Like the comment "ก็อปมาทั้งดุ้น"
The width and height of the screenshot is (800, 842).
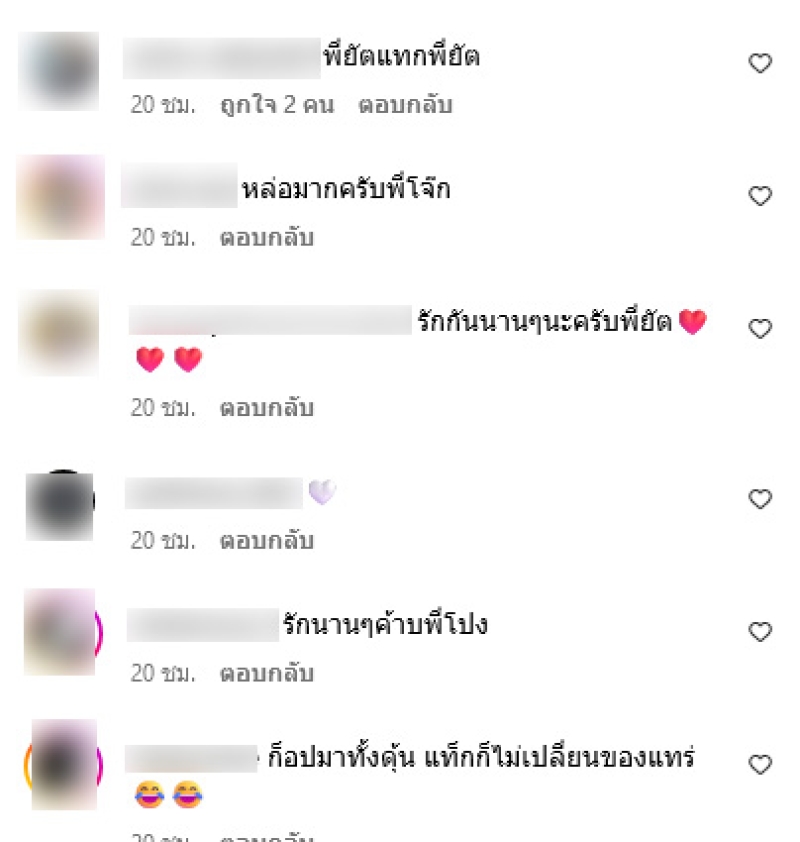point(760,764)
